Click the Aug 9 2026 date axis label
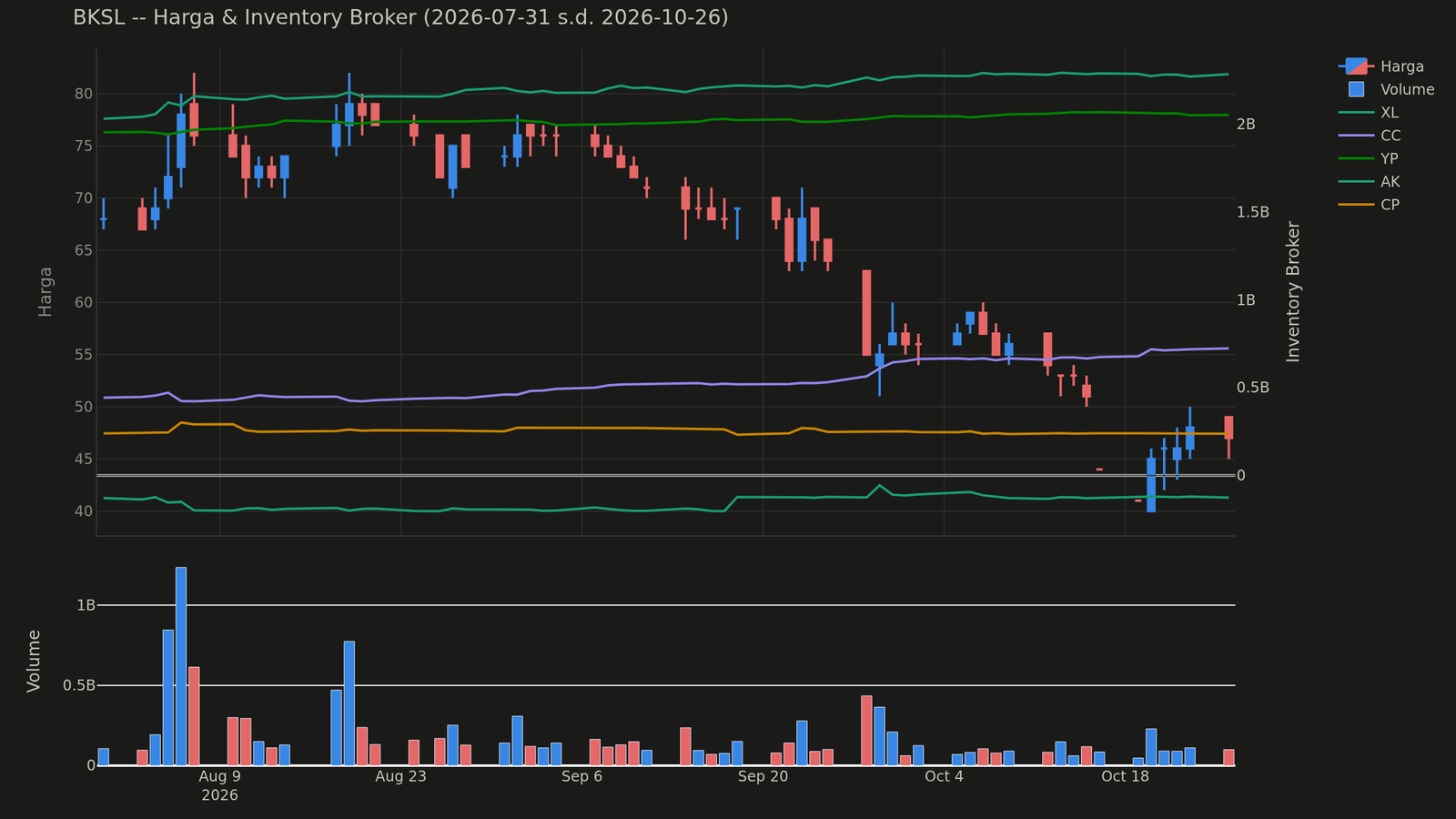1456x819 pixels. tap(219, 785)
